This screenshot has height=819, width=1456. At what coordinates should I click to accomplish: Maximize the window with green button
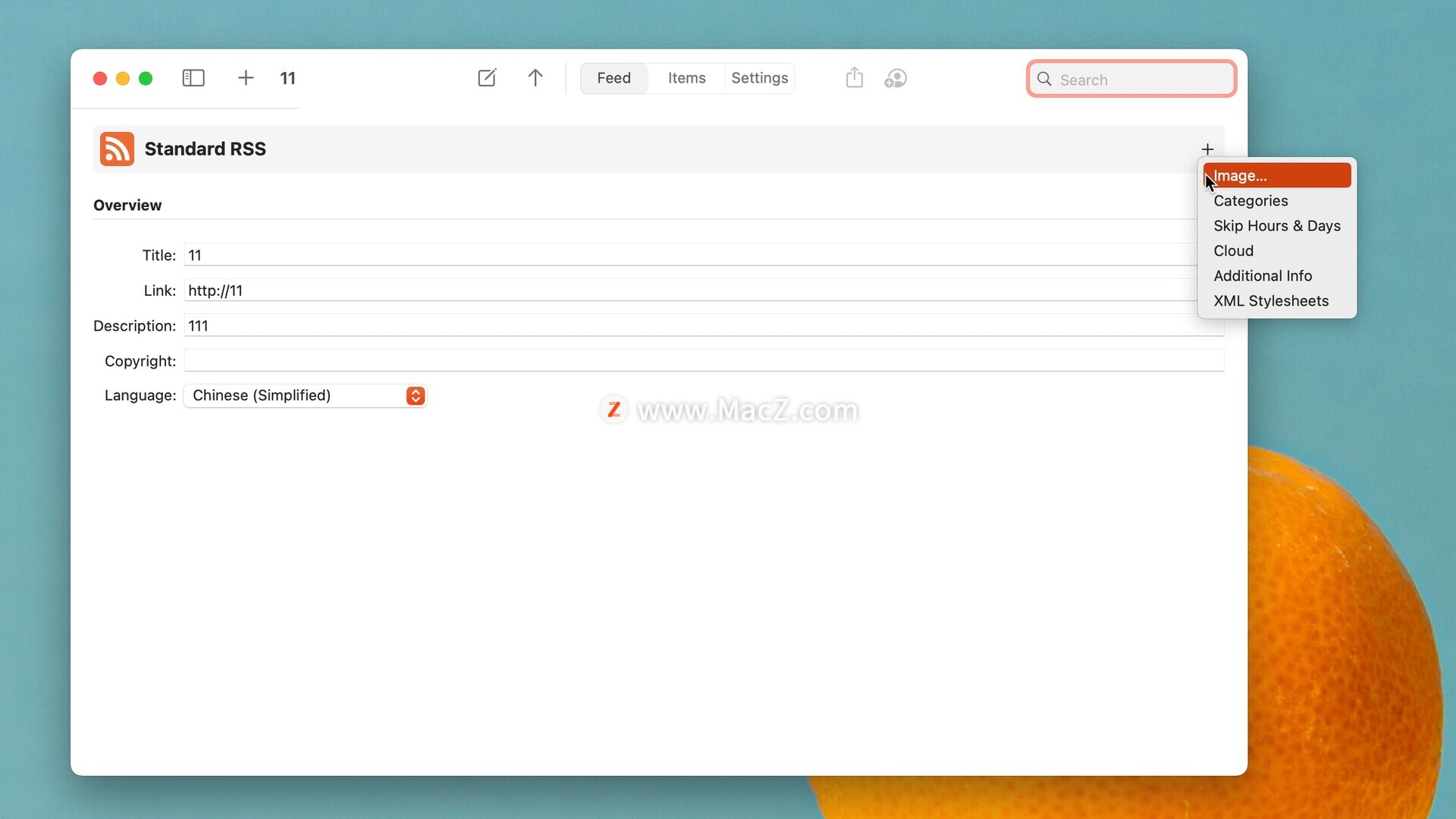point(146,78)
